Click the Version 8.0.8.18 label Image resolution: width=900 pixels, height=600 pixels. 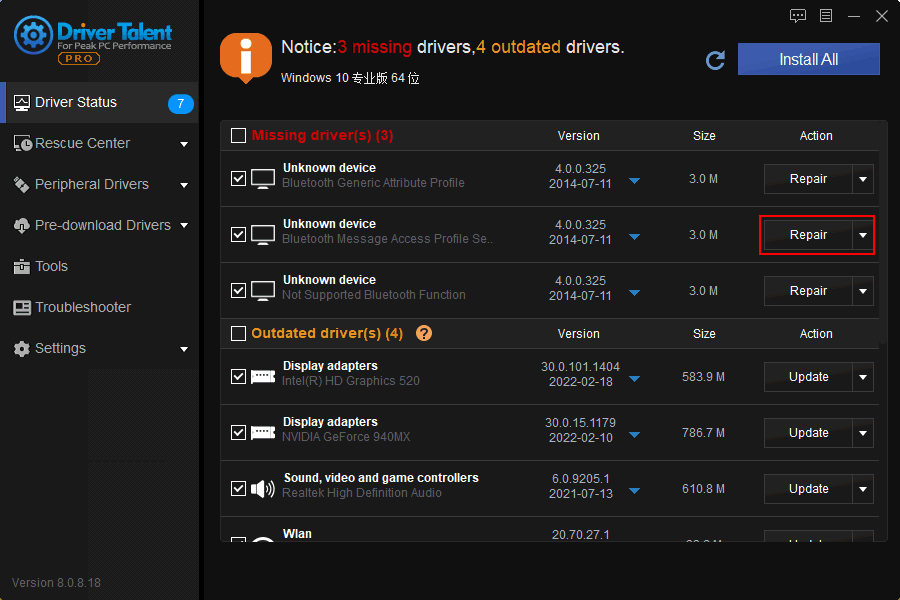56,583
